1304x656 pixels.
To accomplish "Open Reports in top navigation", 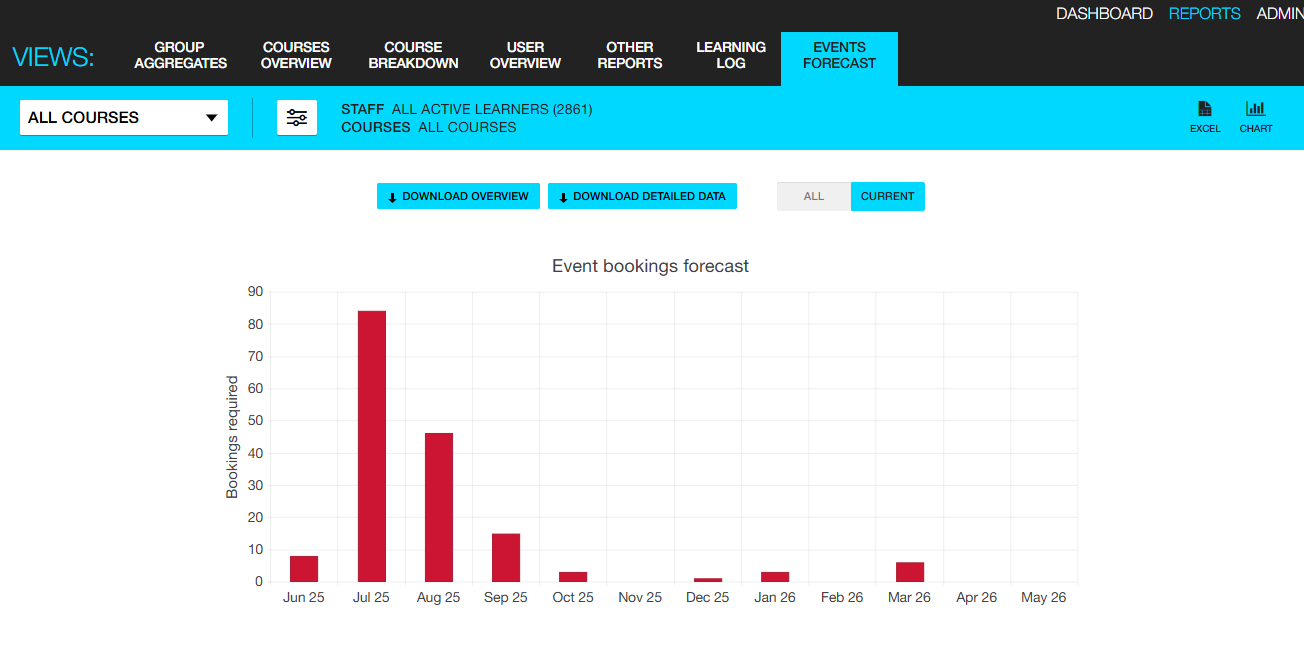I will point(1204,14).
